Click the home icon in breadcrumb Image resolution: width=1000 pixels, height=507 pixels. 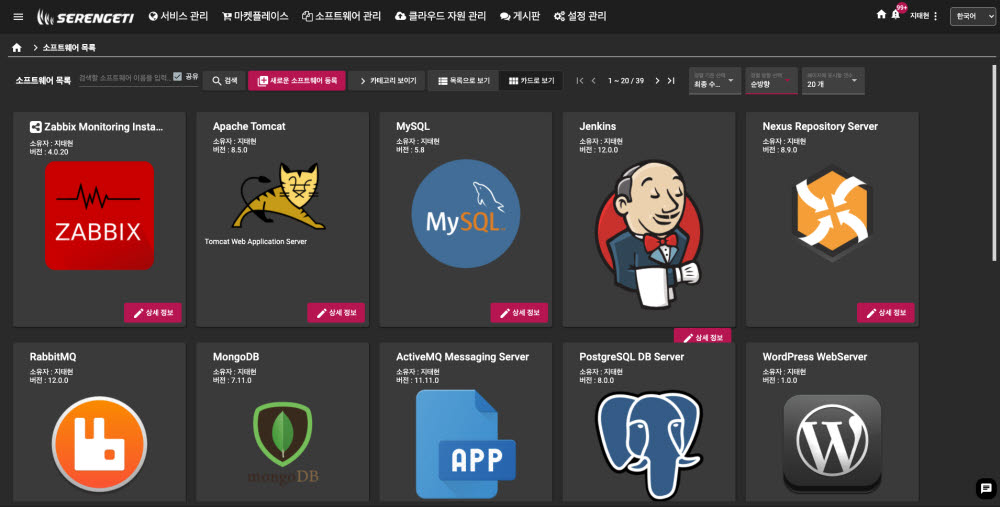17,47
